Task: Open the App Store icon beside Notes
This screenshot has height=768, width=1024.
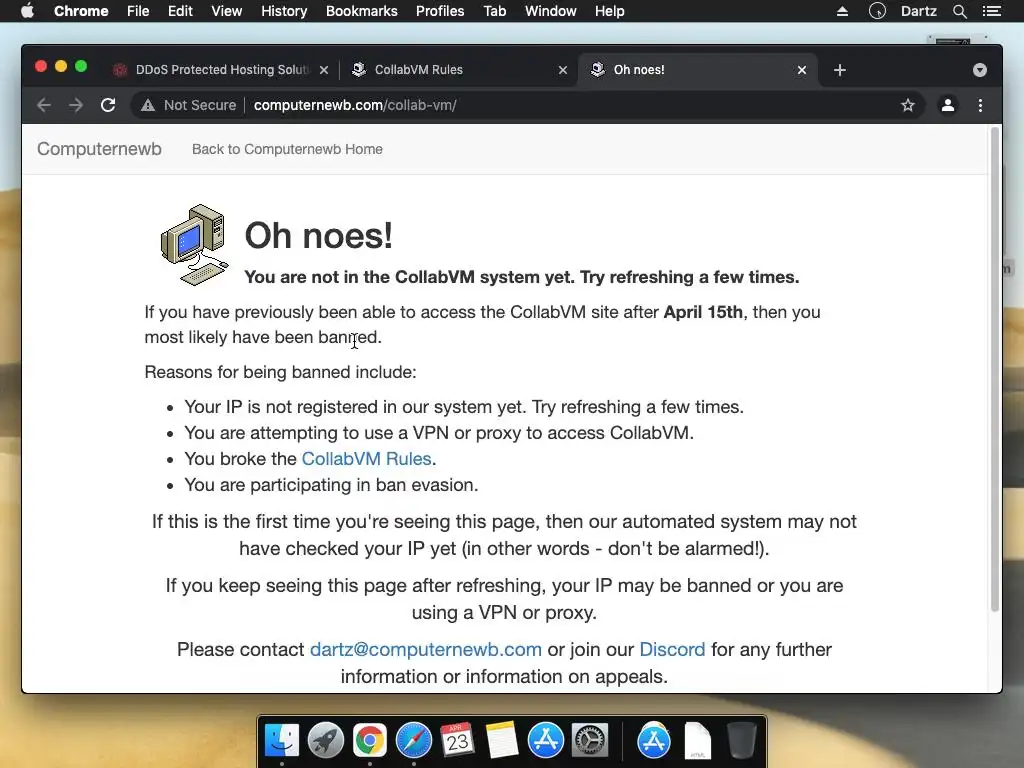Action: click(x=545, y=741)
